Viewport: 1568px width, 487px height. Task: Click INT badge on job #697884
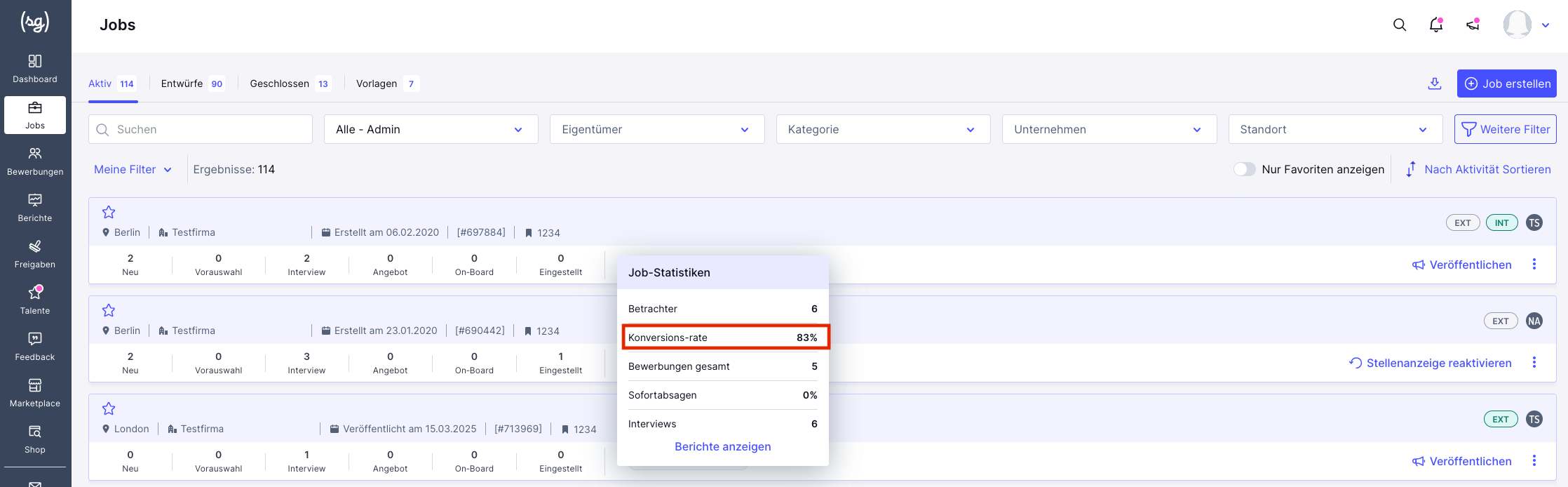pyautogui.click(x=1502, y=222)
